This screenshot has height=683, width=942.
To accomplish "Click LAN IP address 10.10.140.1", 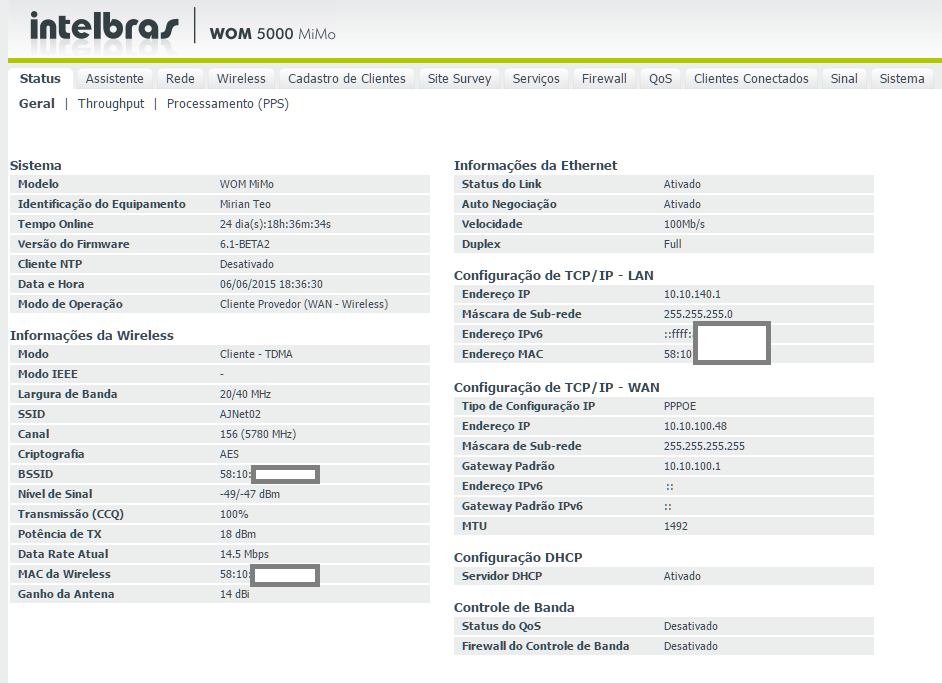I will coord(692,294).
